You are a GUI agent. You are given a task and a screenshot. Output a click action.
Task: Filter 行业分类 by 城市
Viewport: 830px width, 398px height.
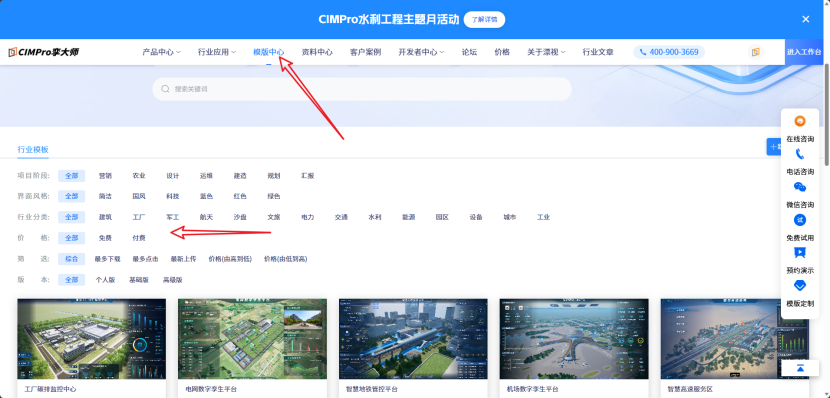[510, 217]
